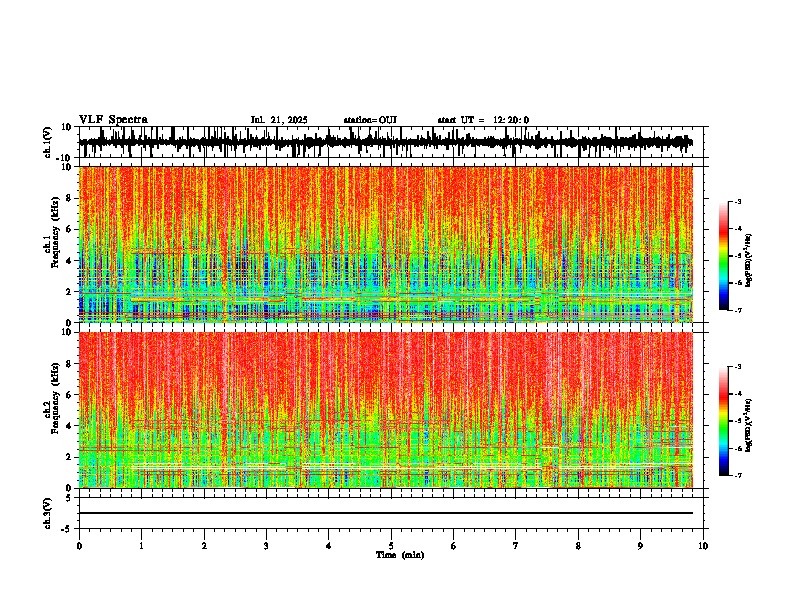Click the time axis tick label "0"

(x=79, y=546)
